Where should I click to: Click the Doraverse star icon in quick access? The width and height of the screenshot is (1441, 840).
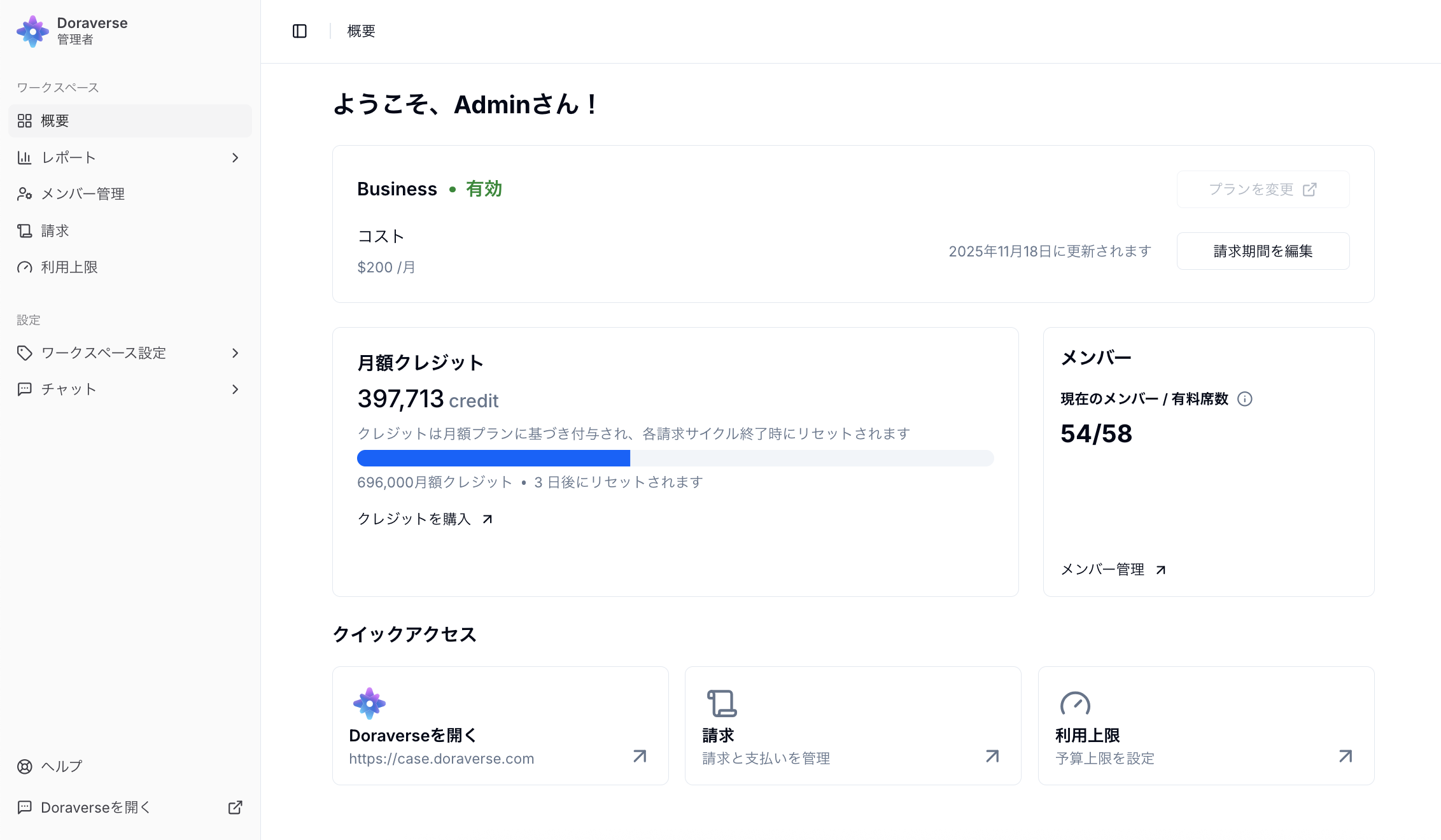pos(369,703)
